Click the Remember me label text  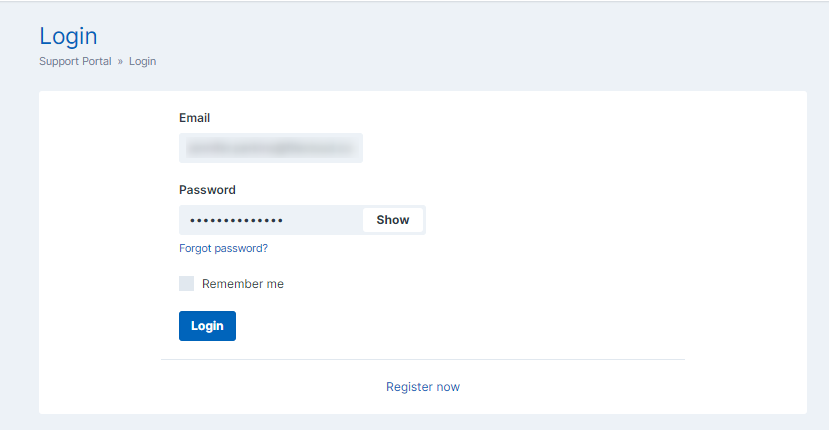(x=243, y=284)
